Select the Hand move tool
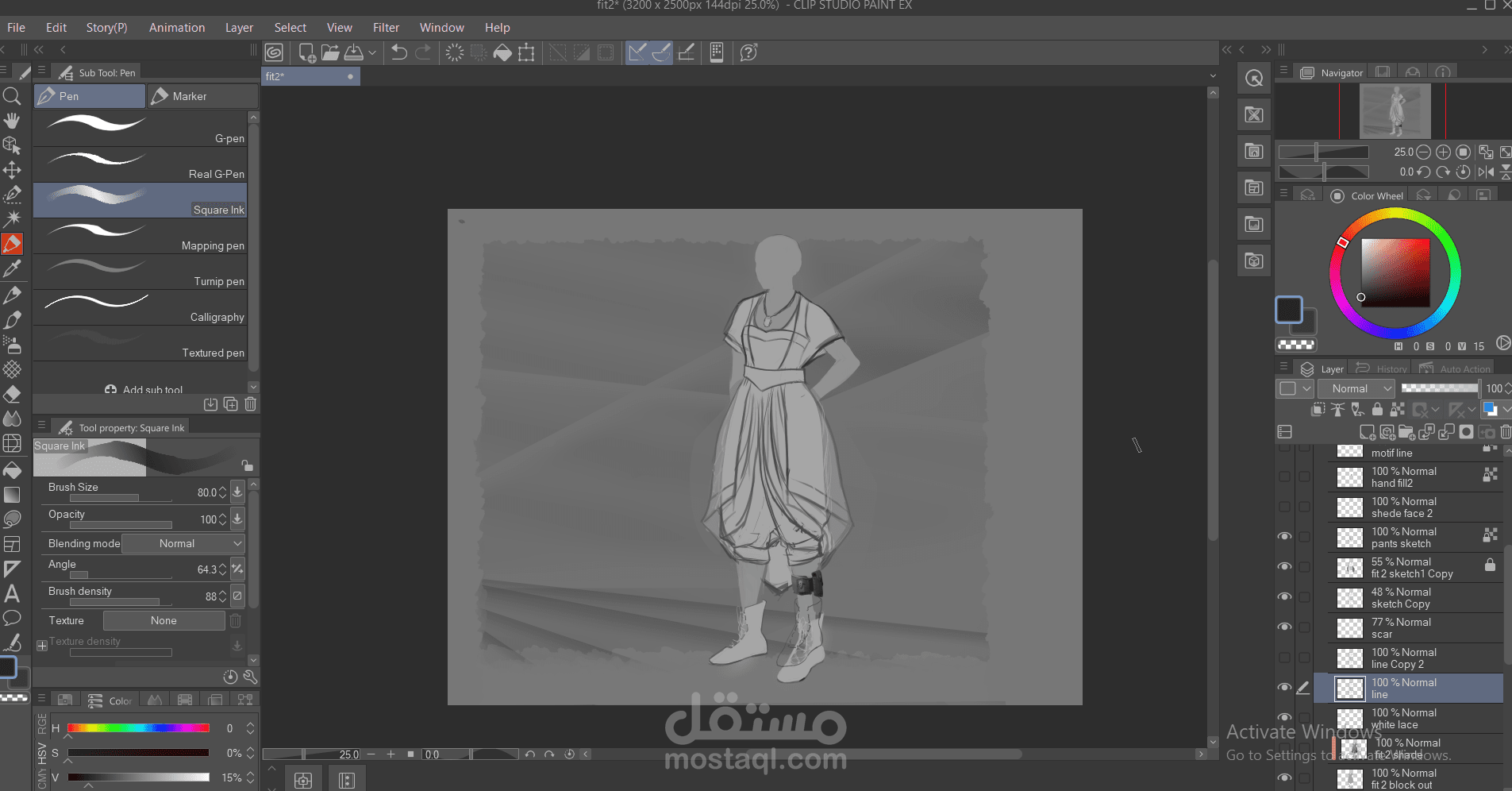The height and width of the screenshot is (791, 1512). pyautogui.click(x=12, y=121)
